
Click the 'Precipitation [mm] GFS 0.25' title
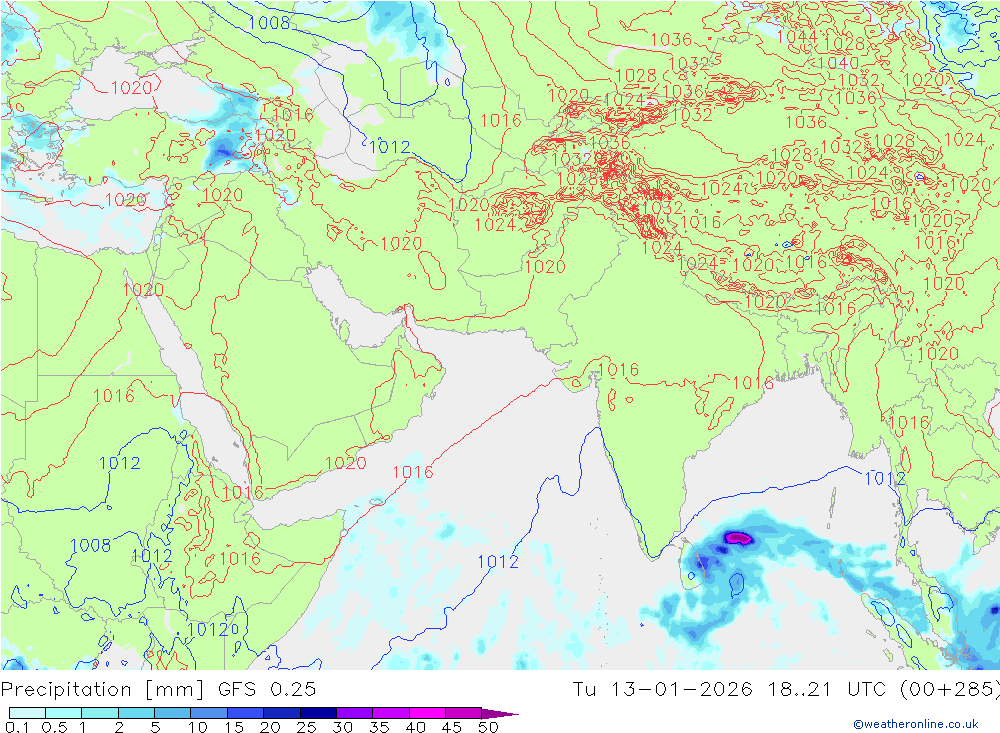click(158, 690)
